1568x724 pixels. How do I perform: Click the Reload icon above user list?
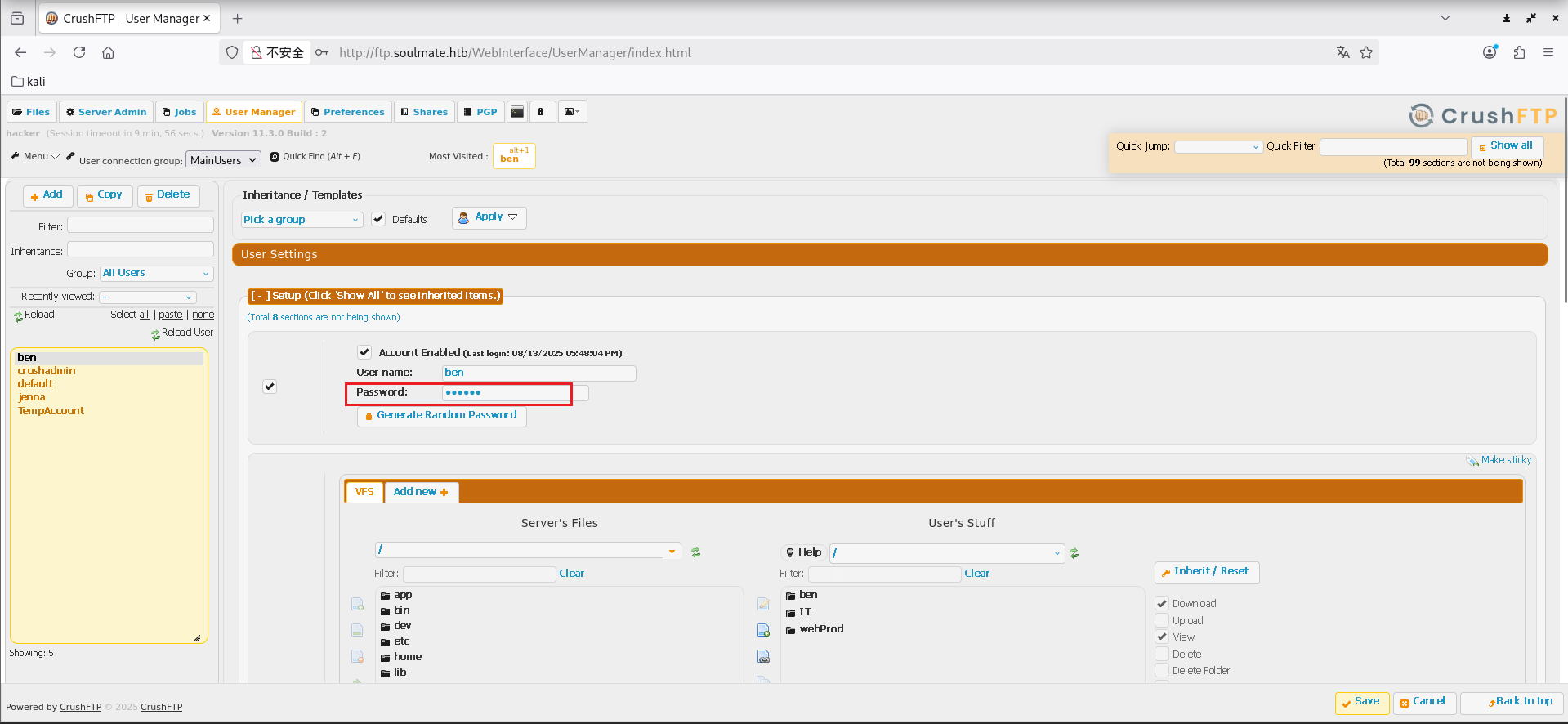pos(19,315)
